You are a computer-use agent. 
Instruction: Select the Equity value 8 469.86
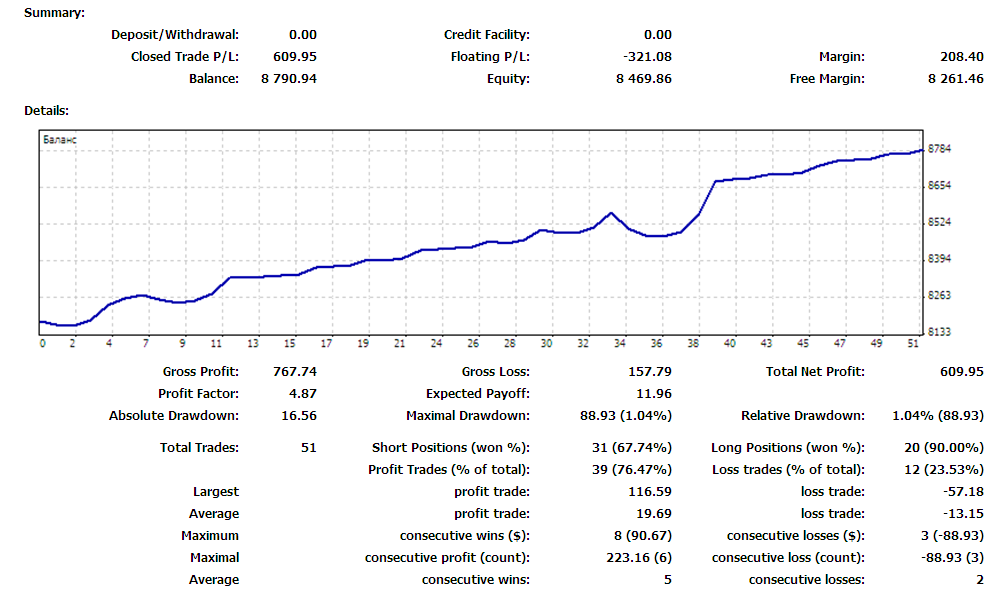(644, 78)
